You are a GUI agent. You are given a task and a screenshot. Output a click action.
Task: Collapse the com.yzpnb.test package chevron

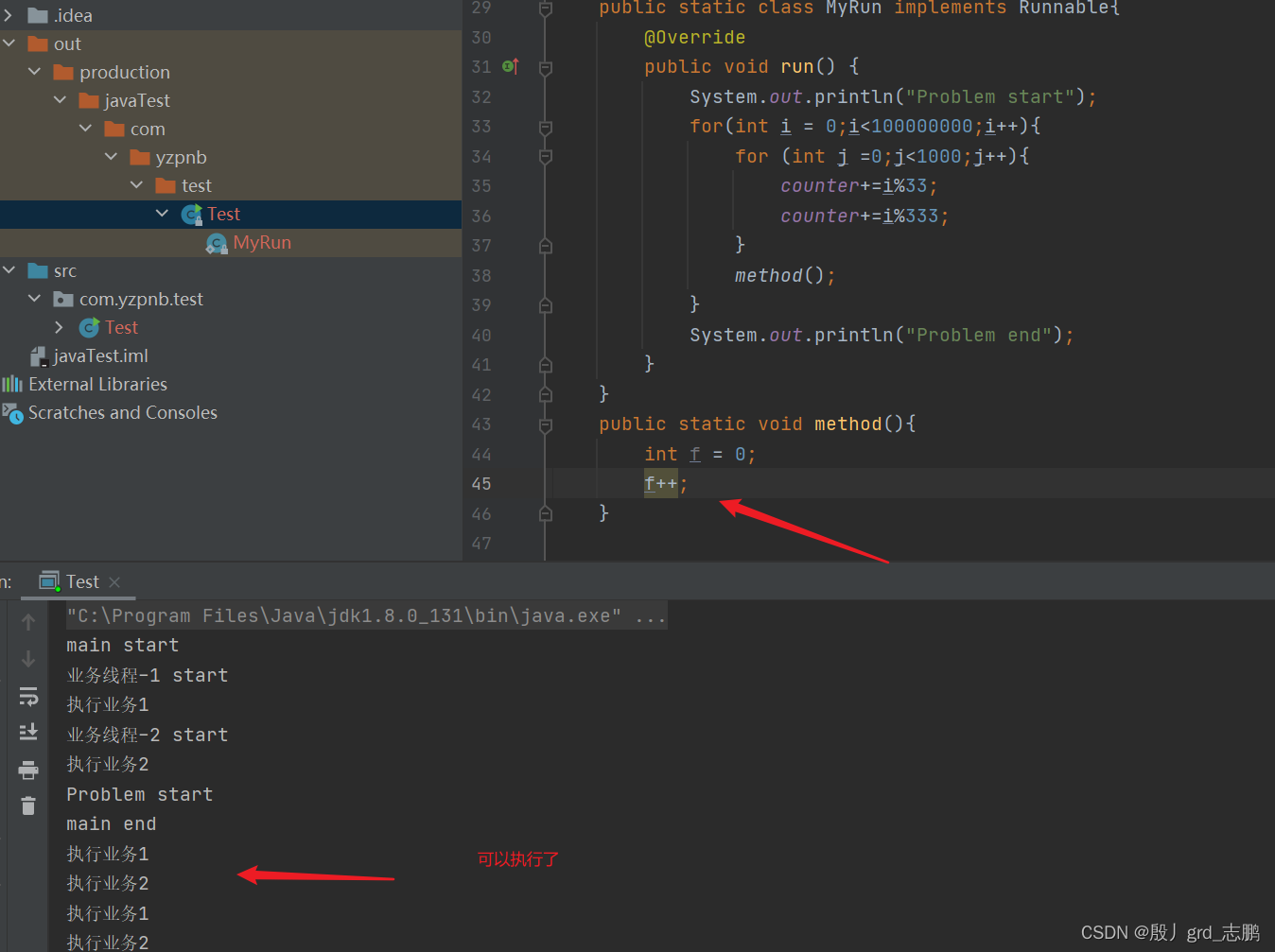[x=35, y=299]
